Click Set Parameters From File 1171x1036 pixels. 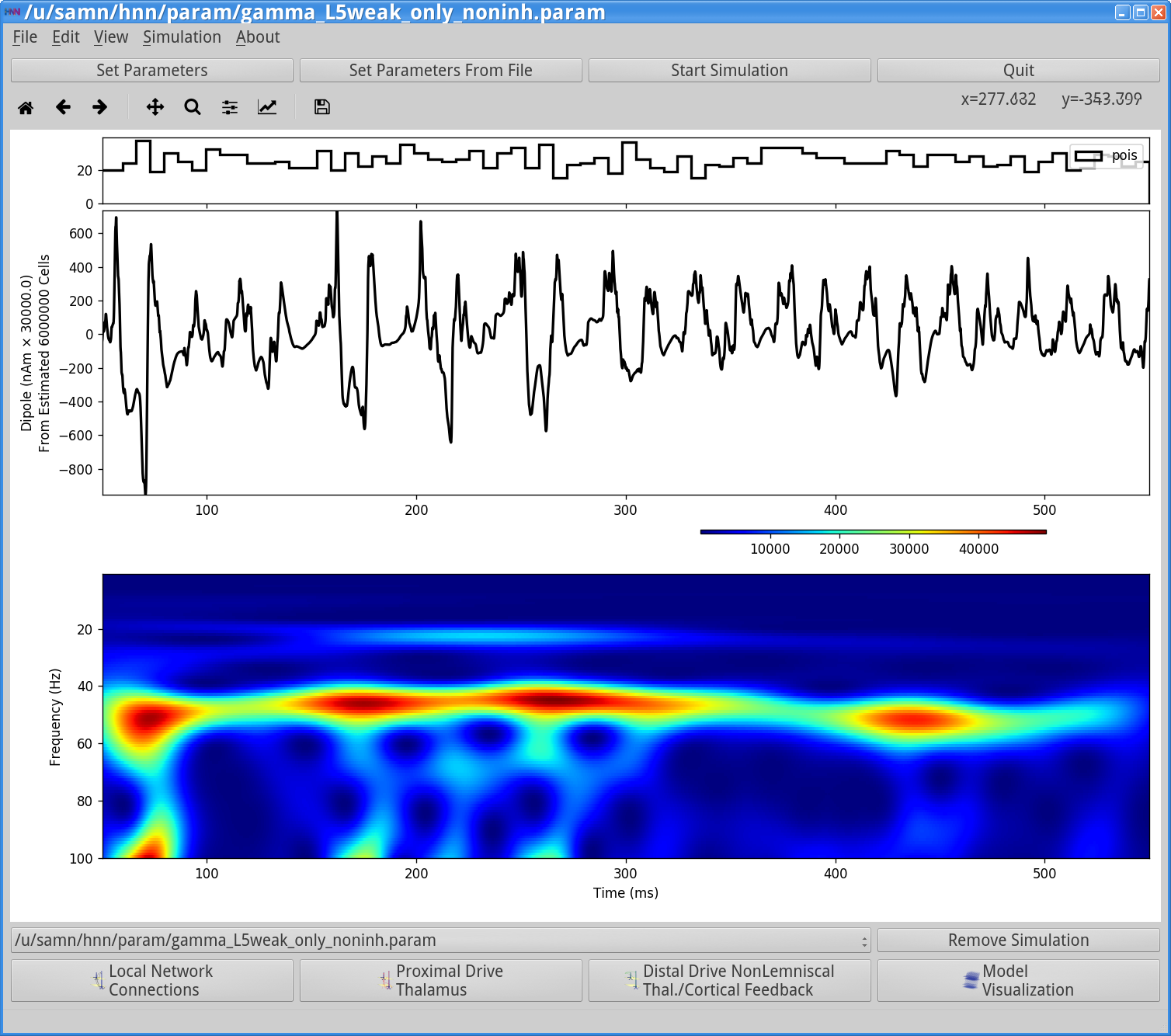point(441,70)
